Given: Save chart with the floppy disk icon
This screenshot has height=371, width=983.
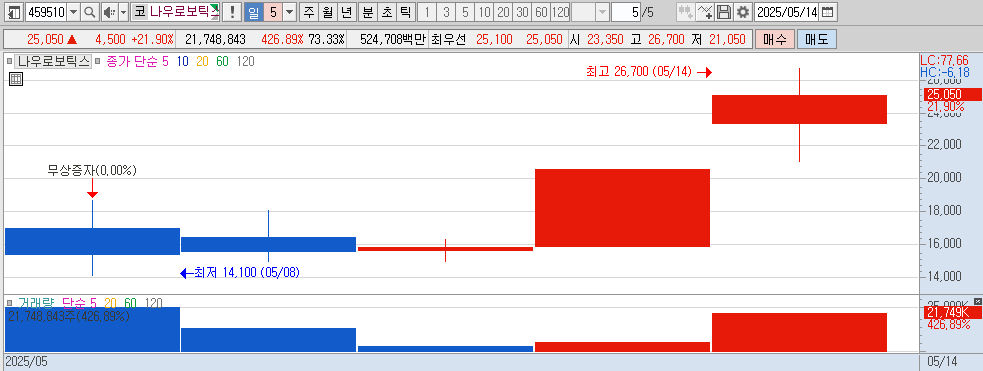Looking at the screenshot, I should 724,12.
